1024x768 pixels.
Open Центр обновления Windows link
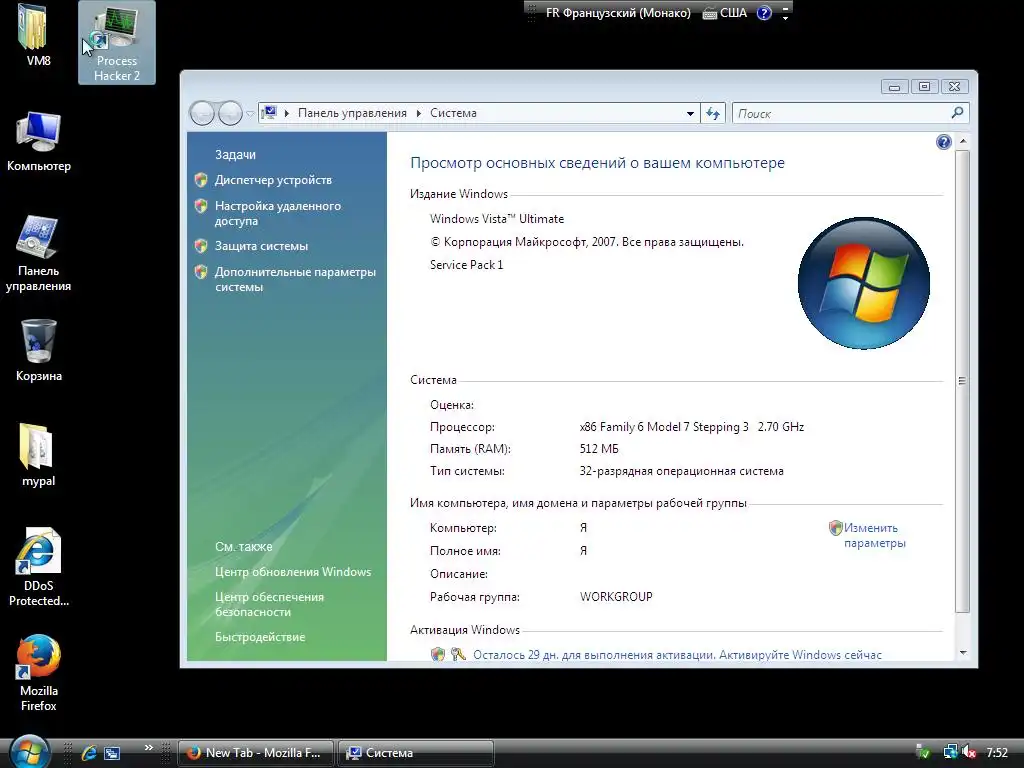click(x=293, y=571)
